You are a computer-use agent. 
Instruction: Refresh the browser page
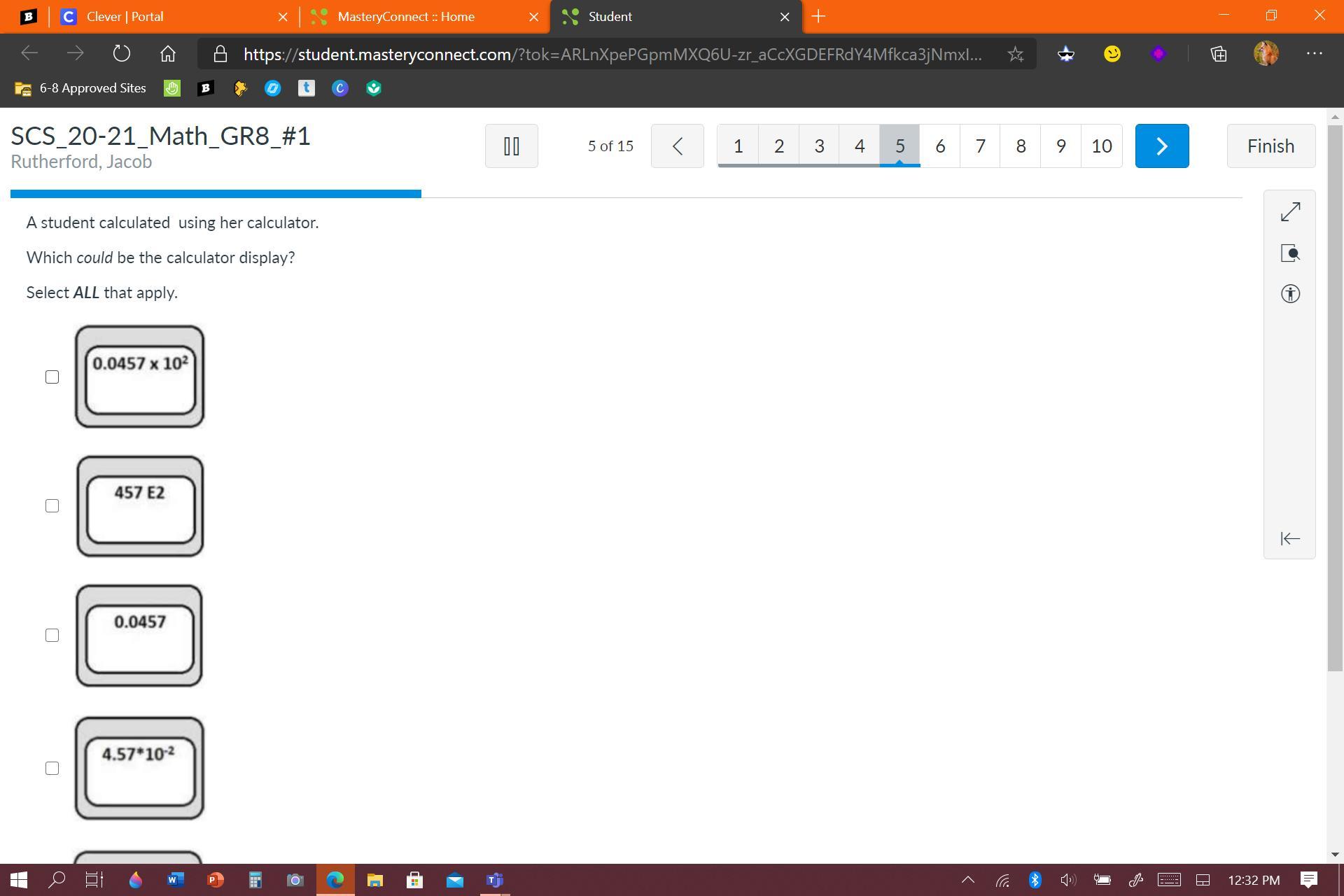pyautogui.click(x=121, y=54)
